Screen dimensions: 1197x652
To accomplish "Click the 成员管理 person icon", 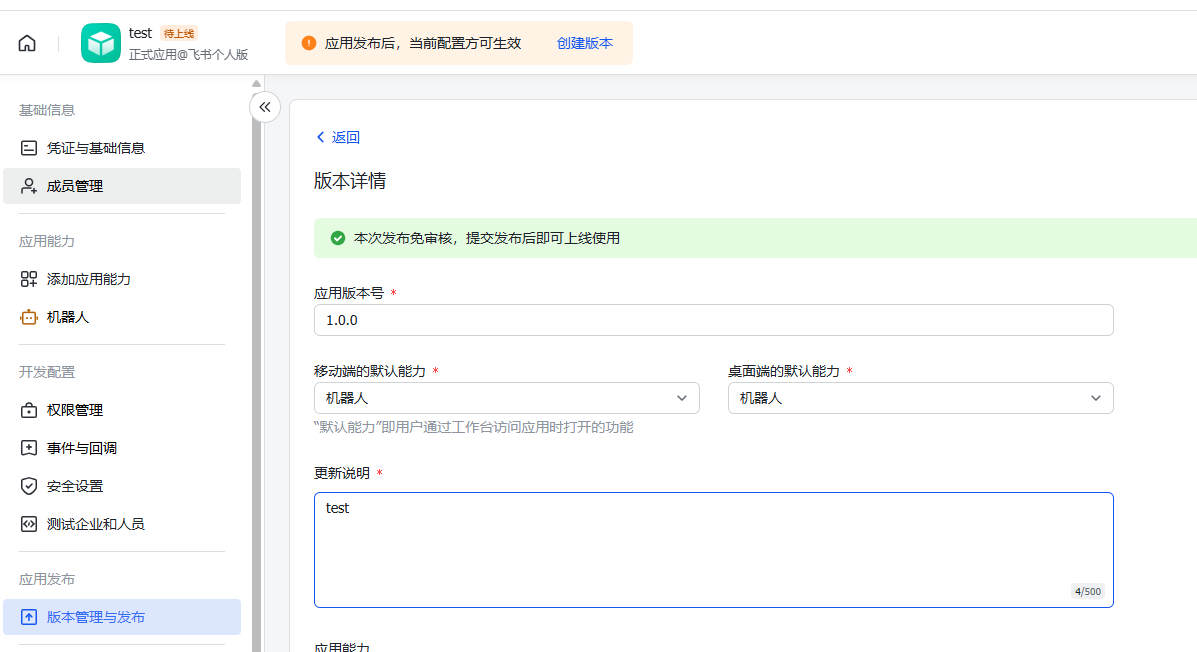I will [29, 186].
